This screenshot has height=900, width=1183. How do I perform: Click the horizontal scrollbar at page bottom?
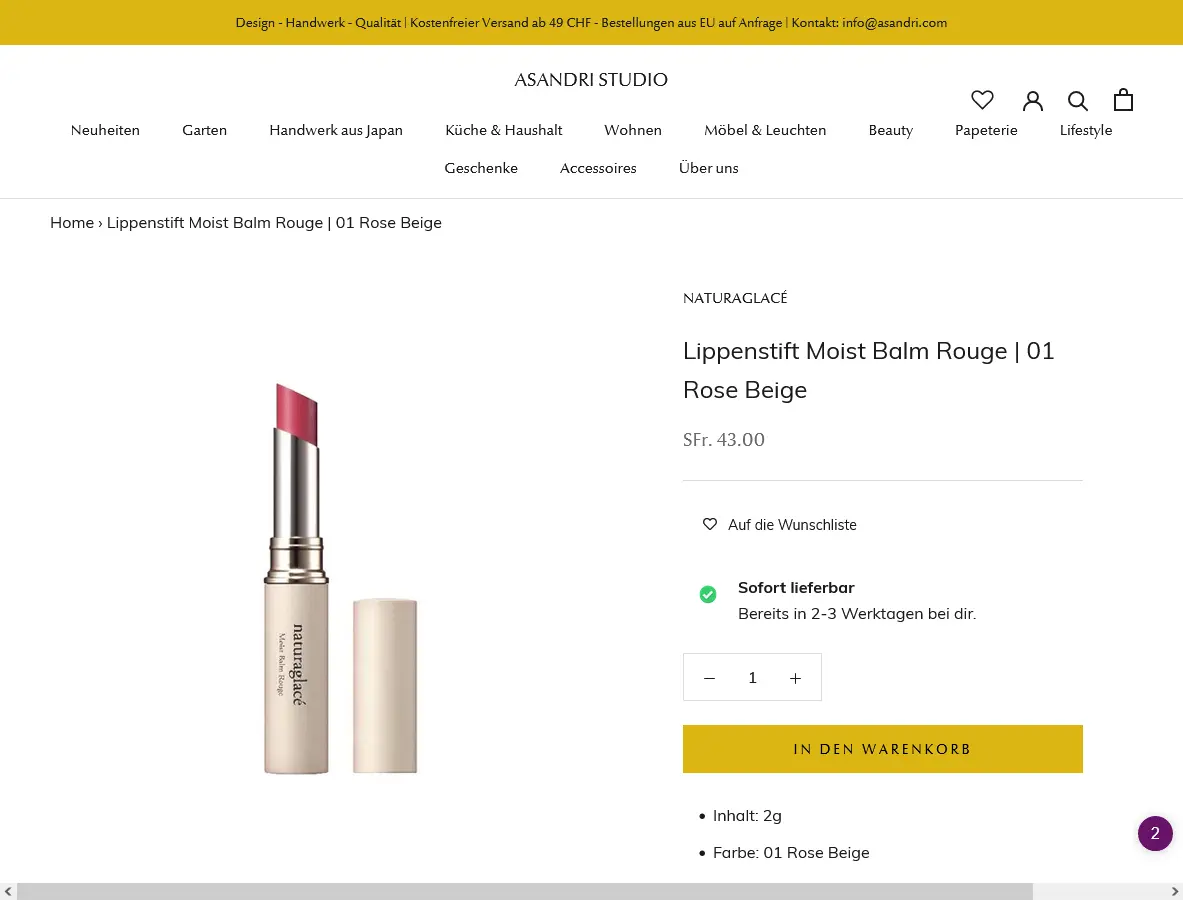520,890
